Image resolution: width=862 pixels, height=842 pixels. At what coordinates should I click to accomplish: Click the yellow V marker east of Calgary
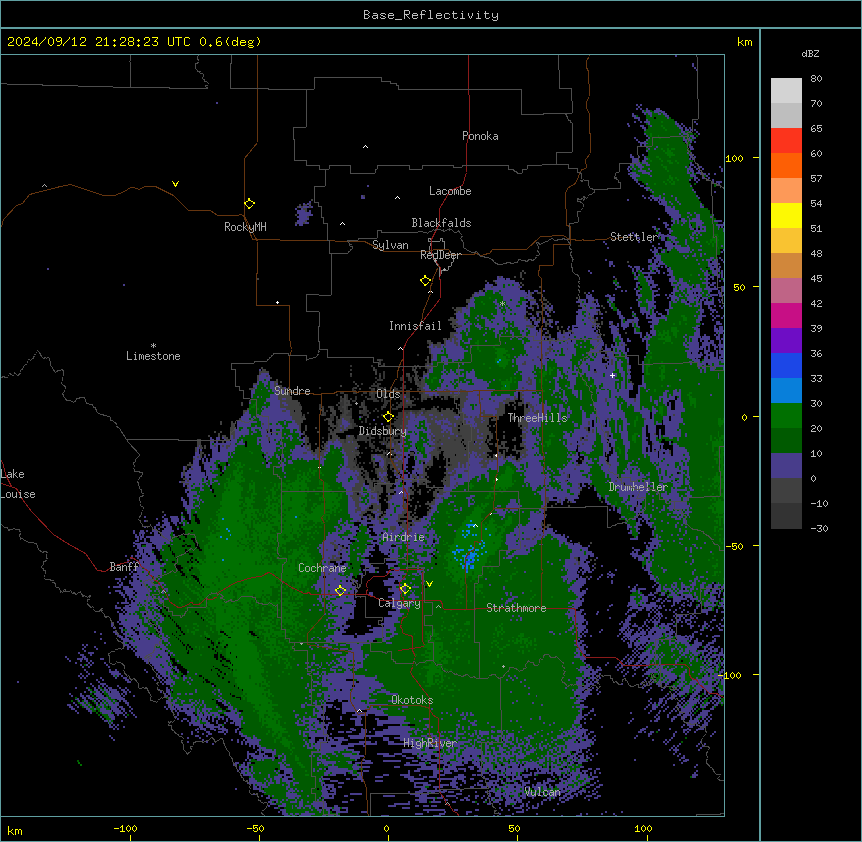pyautogui.click(x=429, y=584)
